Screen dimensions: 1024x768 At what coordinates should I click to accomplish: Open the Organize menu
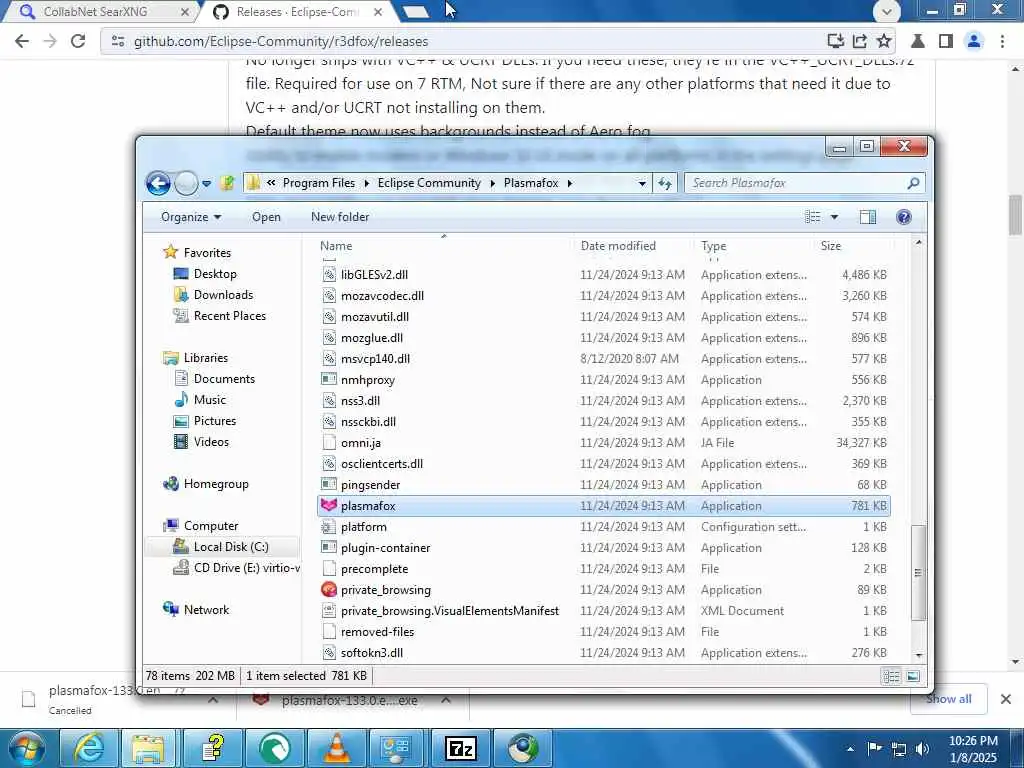click(x=191, y=217)
